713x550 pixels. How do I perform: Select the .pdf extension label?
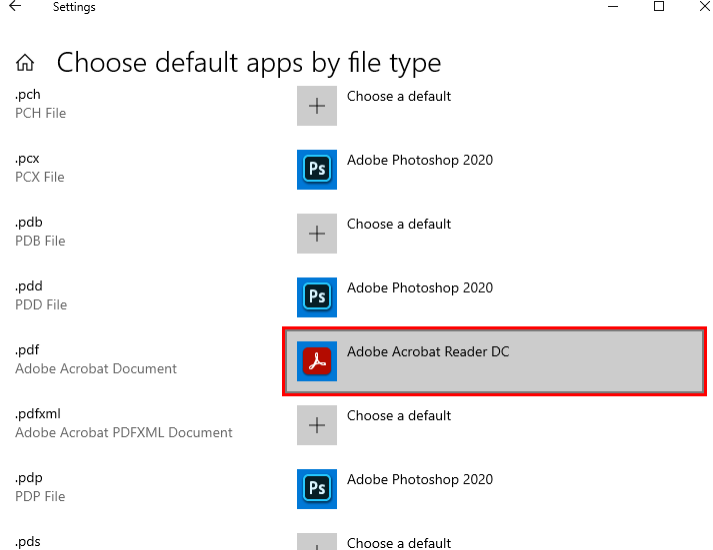point(27,350)
